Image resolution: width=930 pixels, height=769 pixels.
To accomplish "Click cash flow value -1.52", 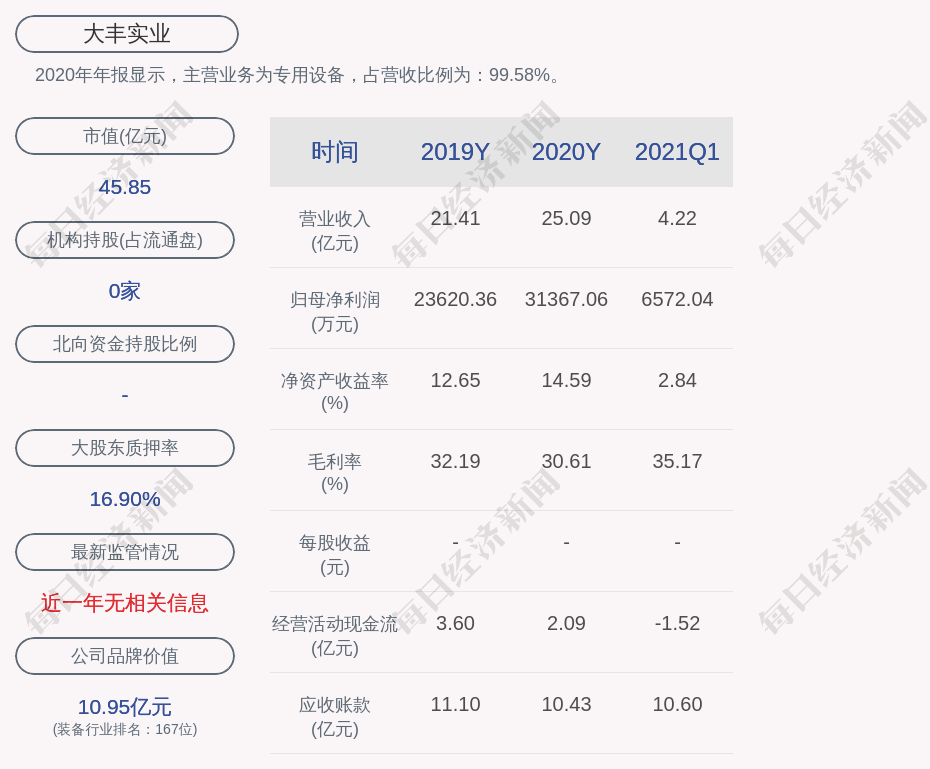I will coord(677,623).
